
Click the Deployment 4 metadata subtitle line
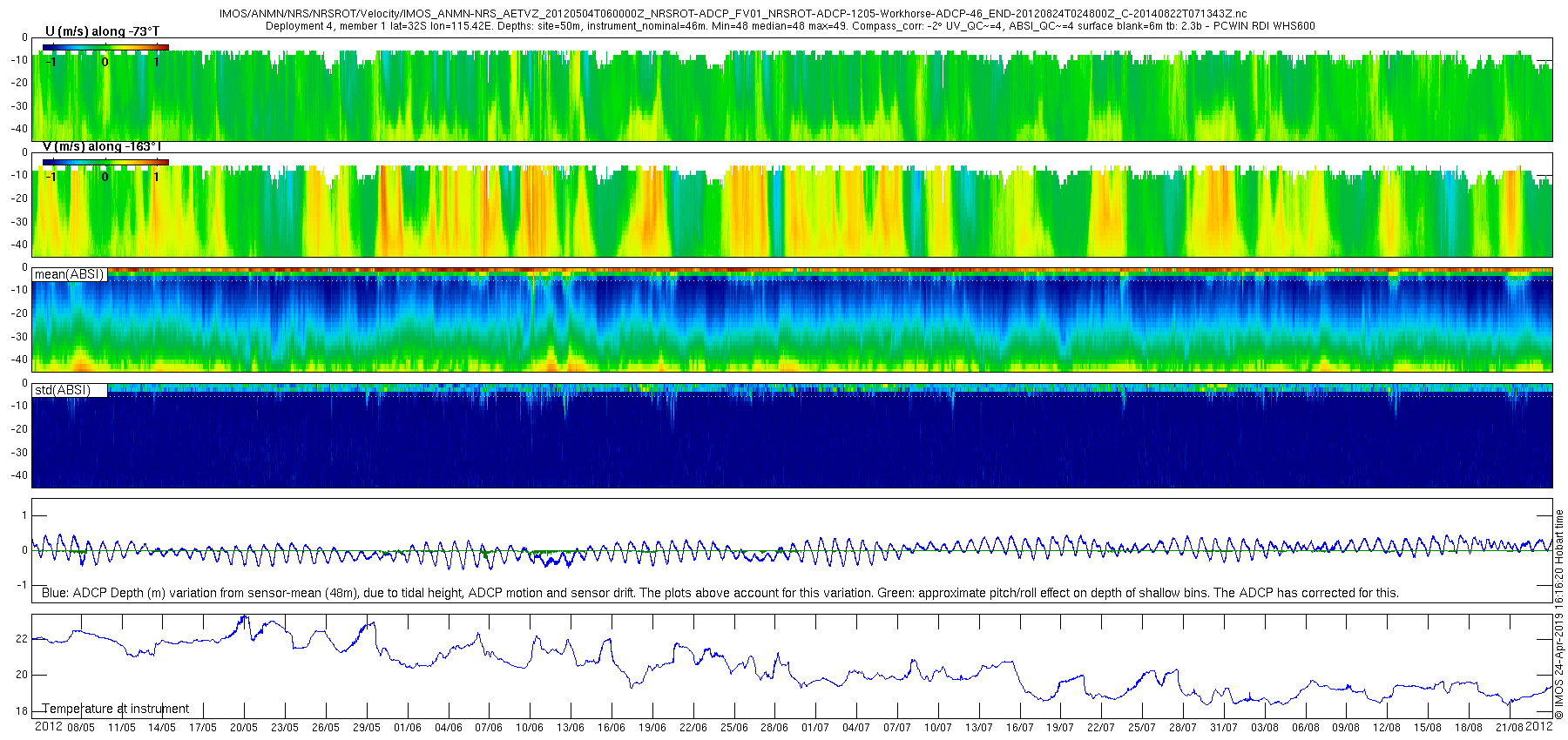tap(790, 26)
